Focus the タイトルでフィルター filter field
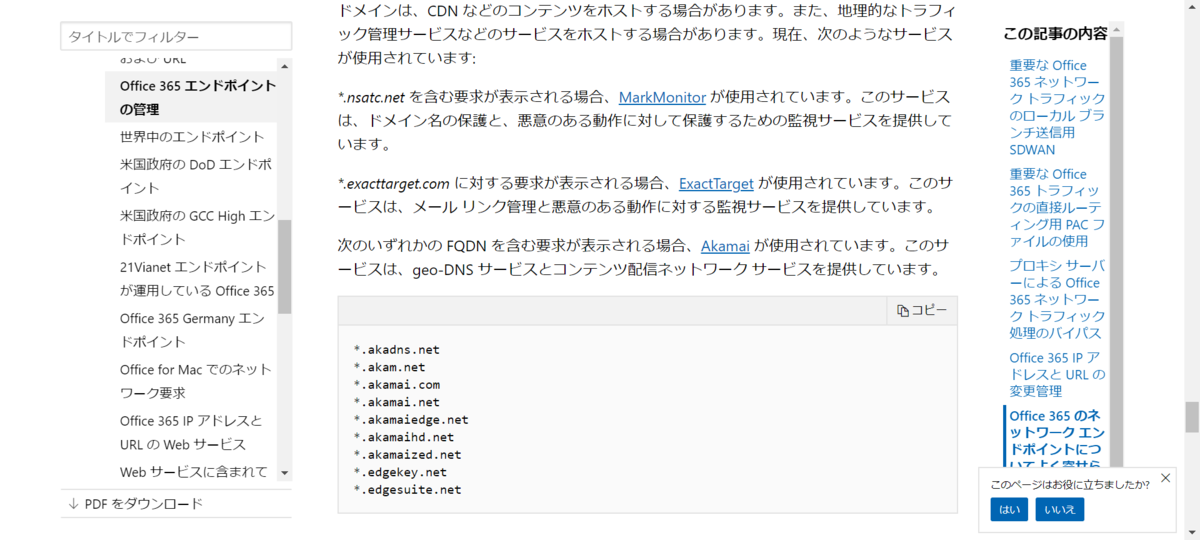This screenshot has height=540, width=1200. [176, 37]
